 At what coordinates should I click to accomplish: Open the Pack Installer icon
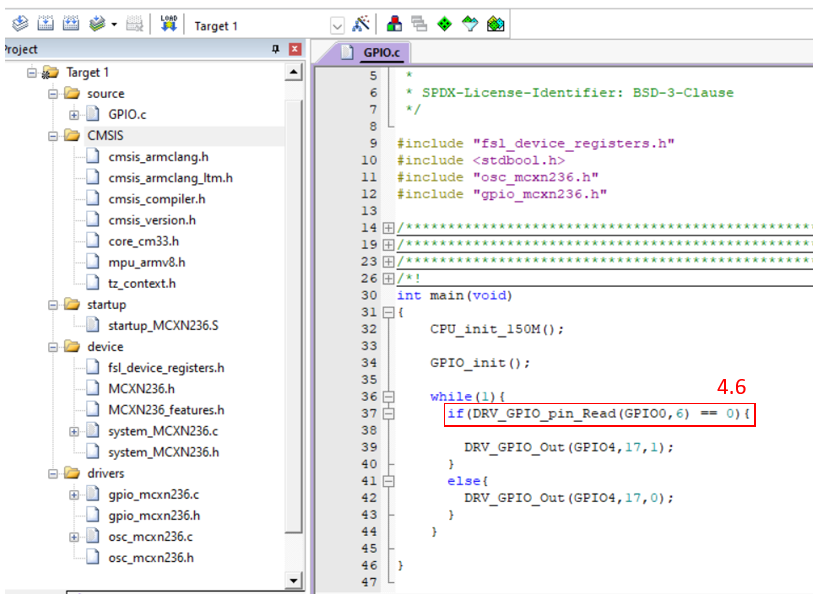tap(495, 24)
